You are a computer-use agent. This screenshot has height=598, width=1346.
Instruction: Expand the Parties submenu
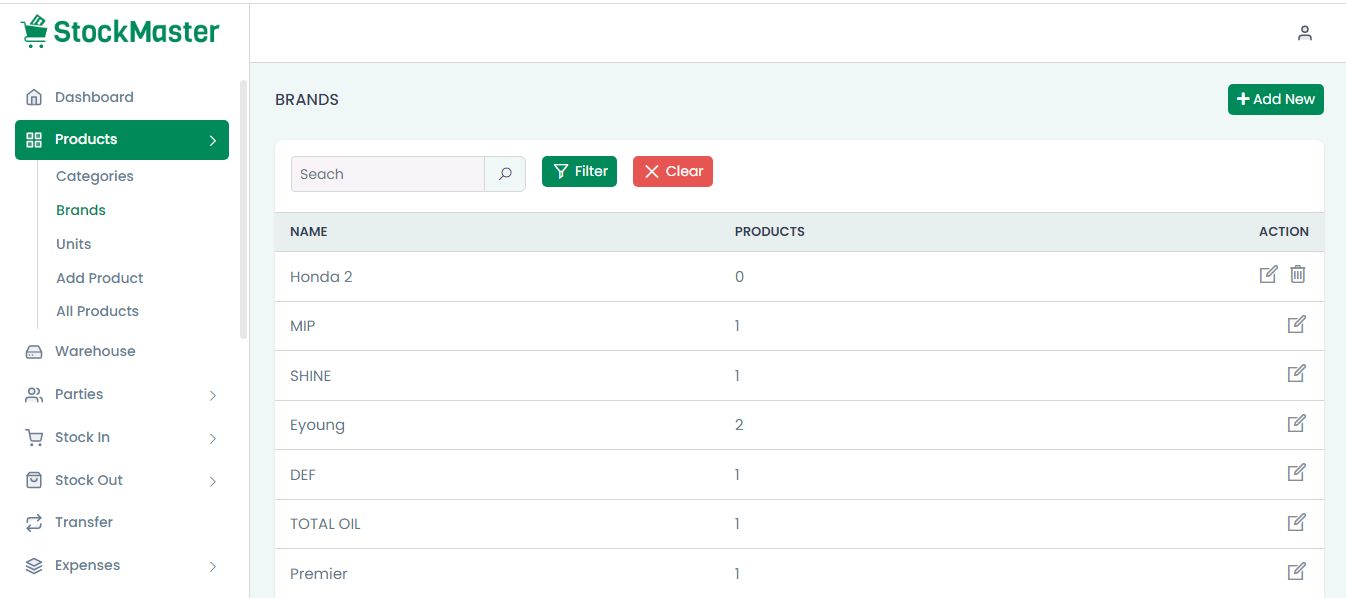[212, 395]
